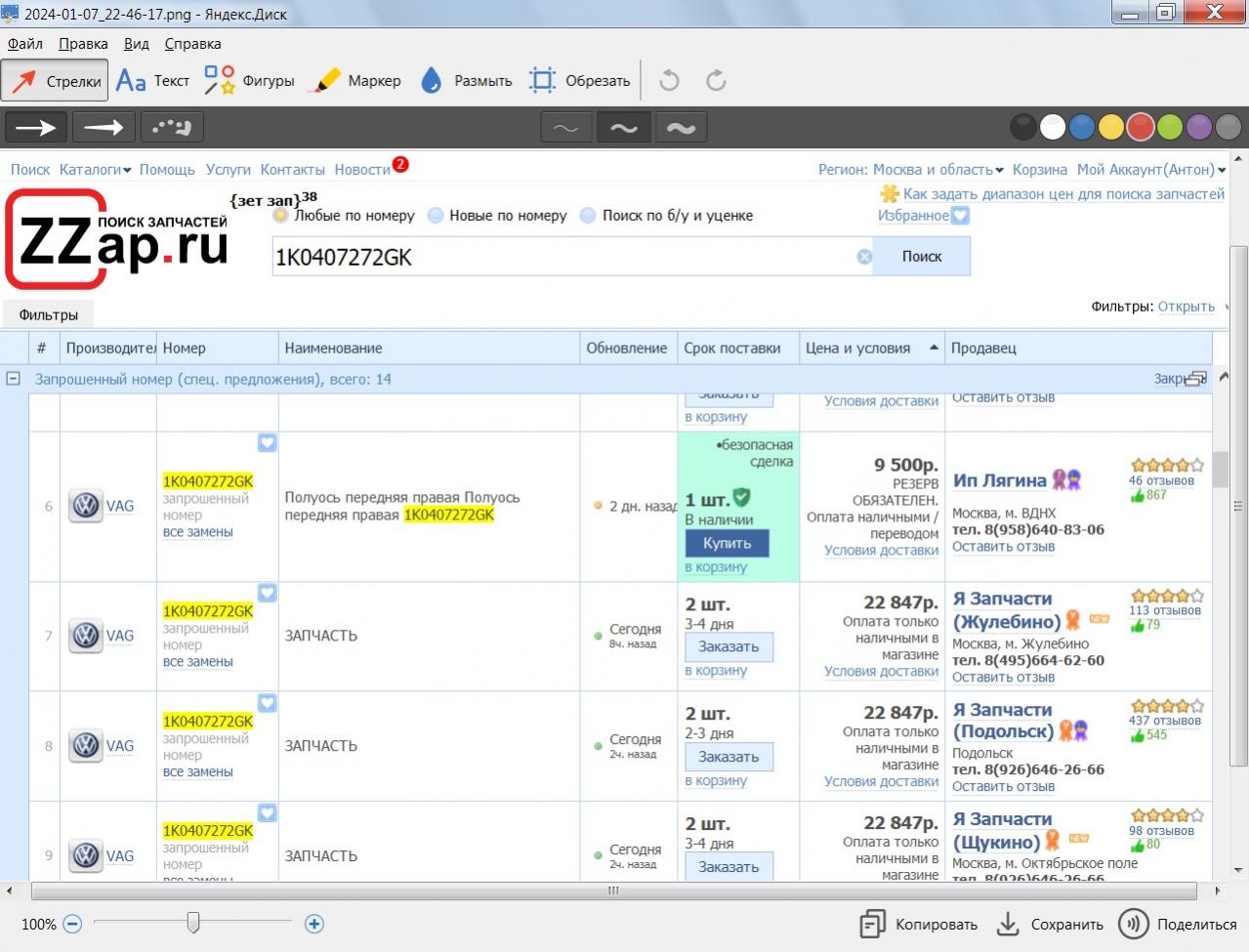Open the Справка menu
The image size is (1249, 952).
192,44
